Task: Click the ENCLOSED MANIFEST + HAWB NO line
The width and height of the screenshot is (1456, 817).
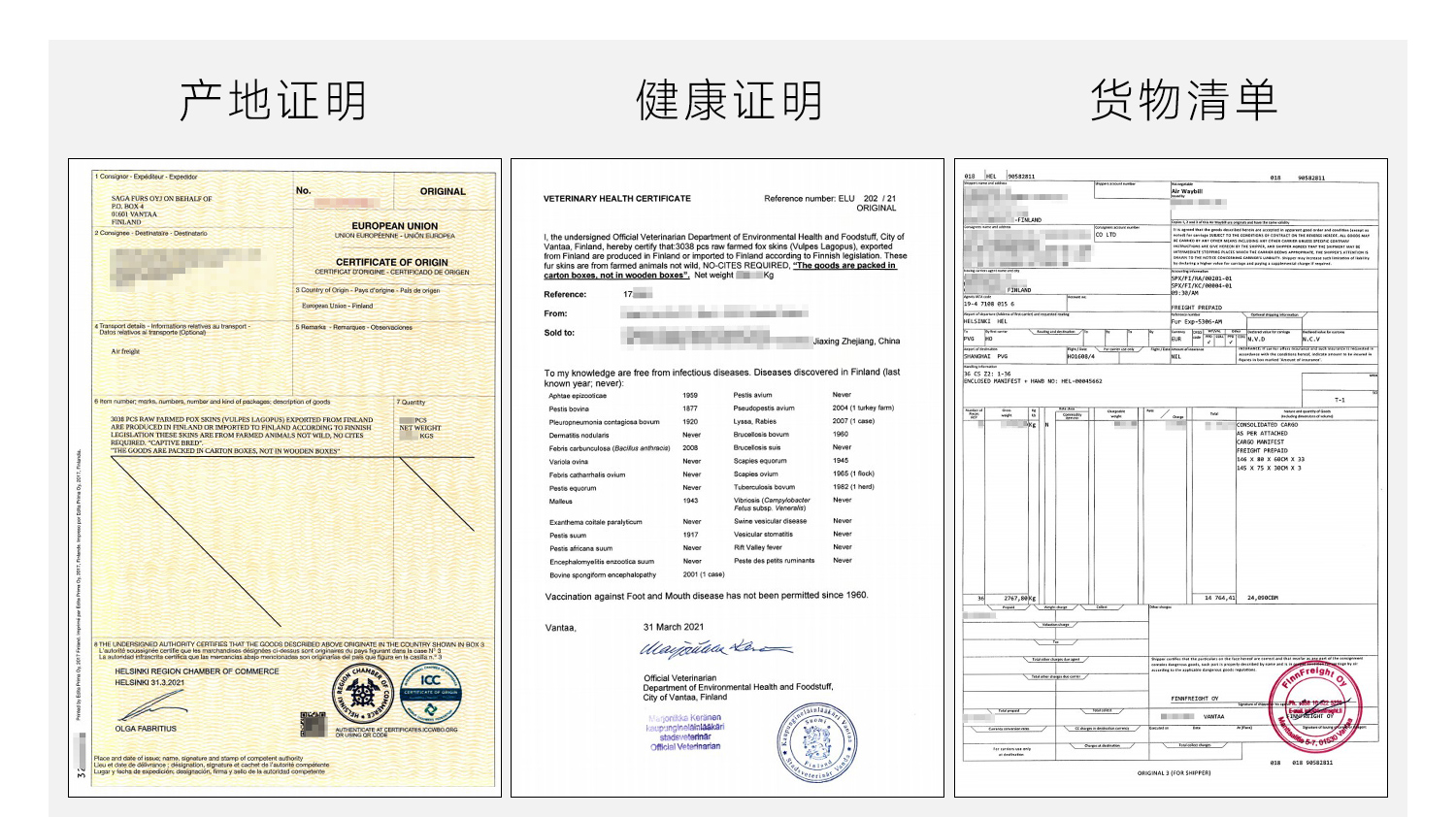Action: point(1033,381)
